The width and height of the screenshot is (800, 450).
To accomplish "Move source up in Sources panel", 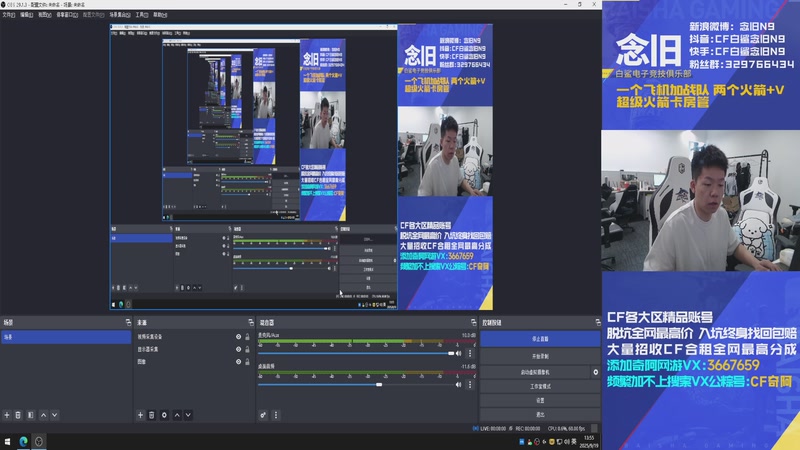I will 177,415.
